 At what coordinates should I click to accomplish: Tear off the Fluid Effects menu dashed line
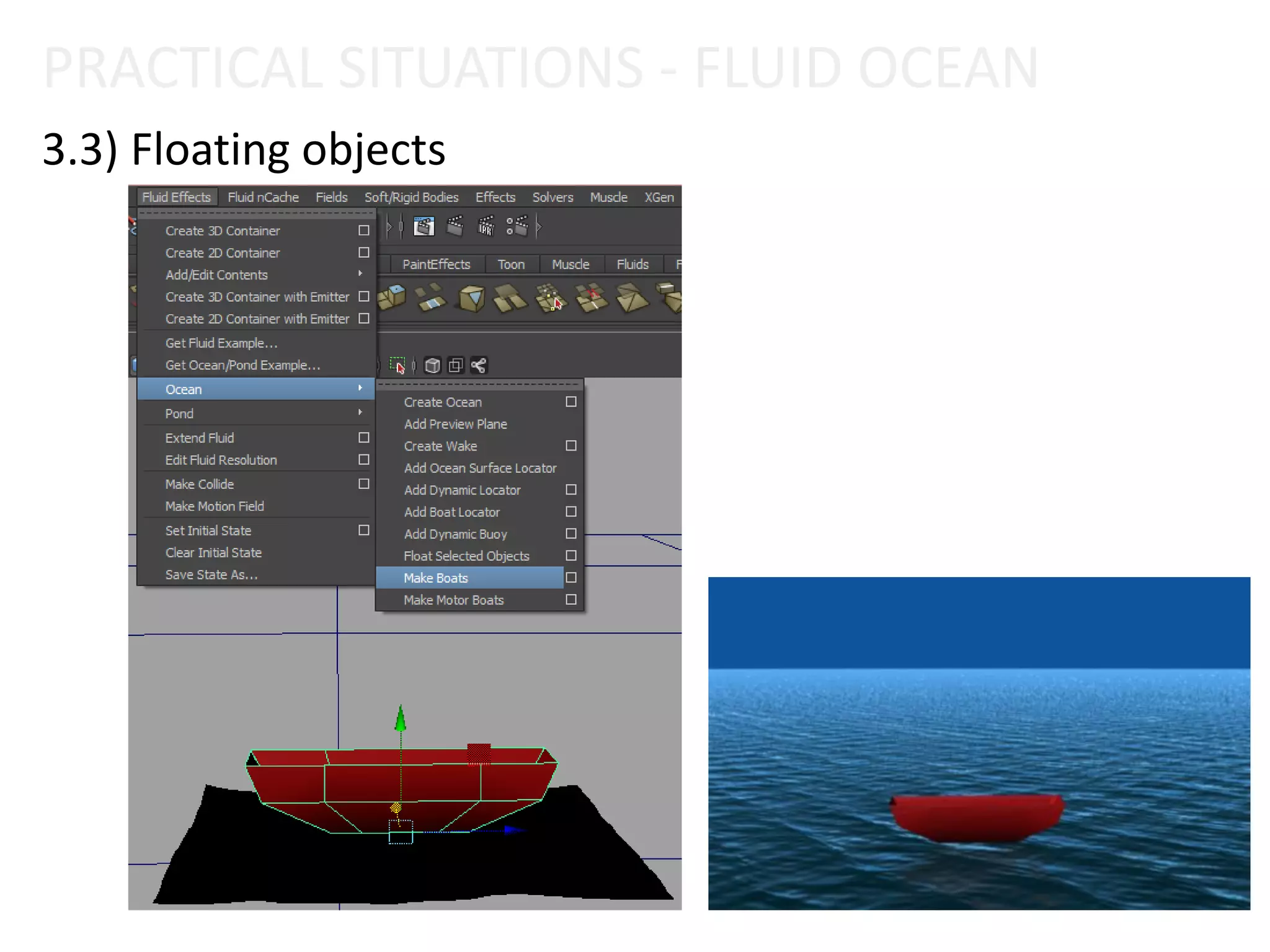coord(256,213)
